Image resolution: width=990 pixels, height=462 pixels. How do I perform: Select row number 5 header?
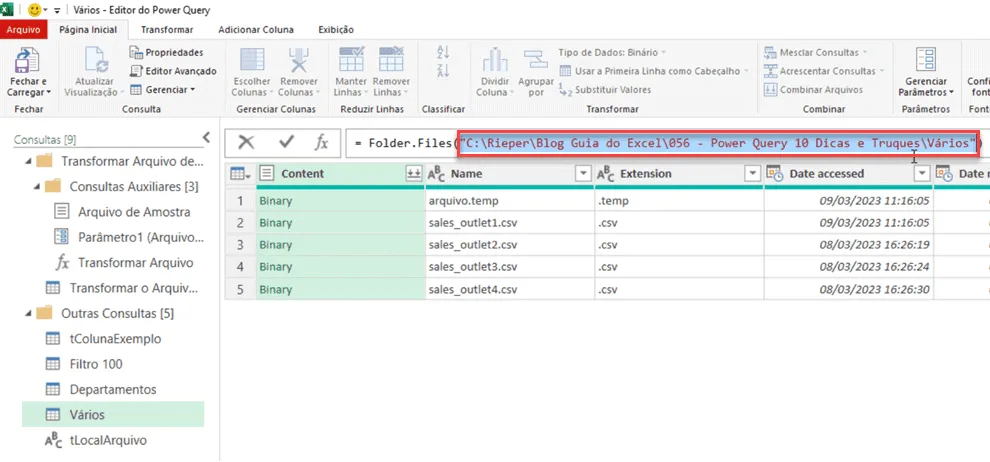[x=241, y=290]
